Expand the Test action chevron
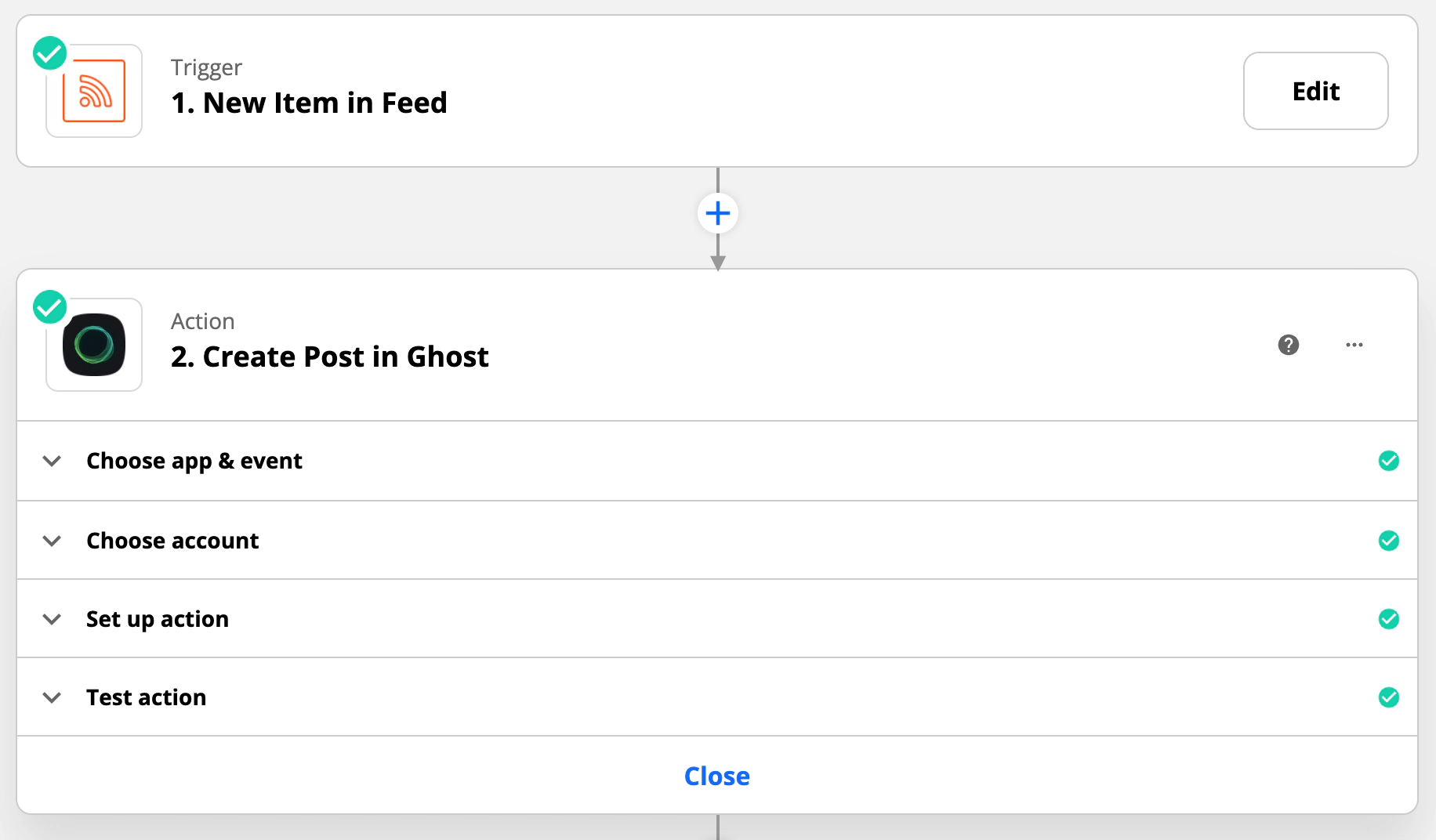The height and width of the screenshot is (840, 1436). [52, 697]
